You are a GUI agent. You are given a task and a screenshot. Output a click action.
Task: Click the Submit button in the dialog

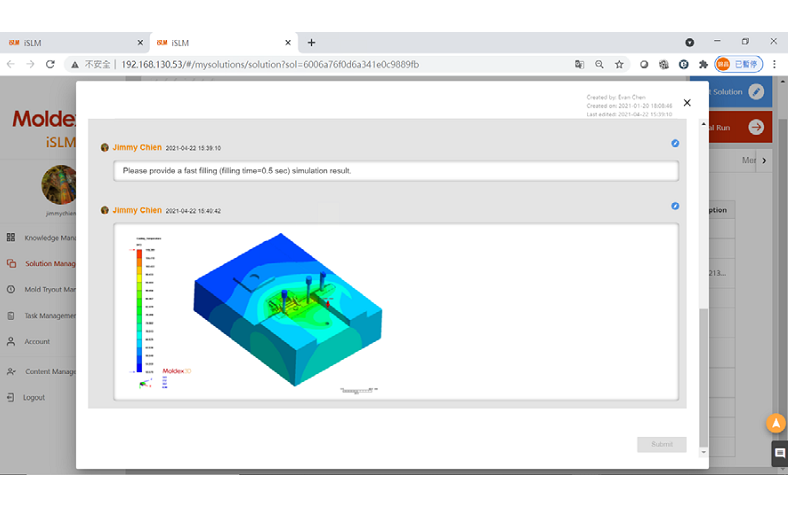click(x=661, y=444)
